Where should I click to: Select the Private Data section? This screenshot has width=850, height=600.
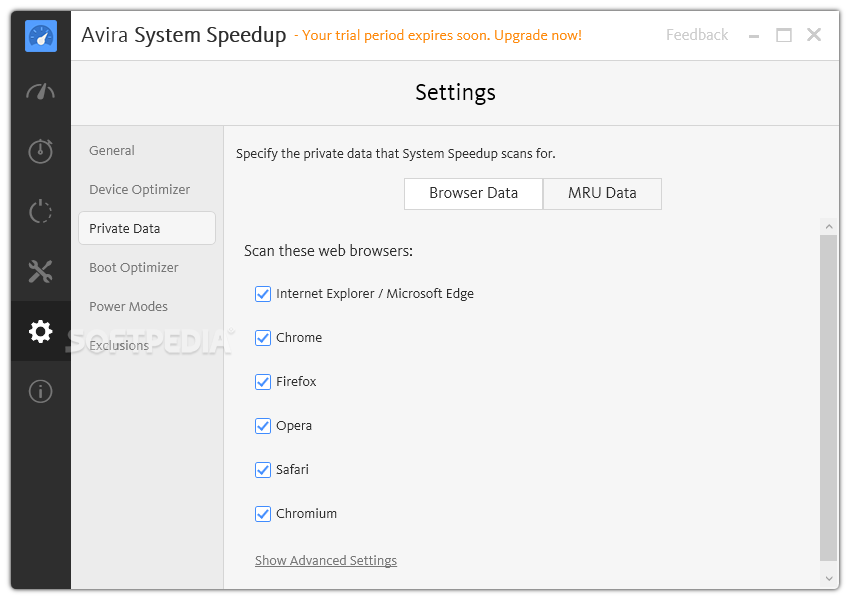[147, 228]
